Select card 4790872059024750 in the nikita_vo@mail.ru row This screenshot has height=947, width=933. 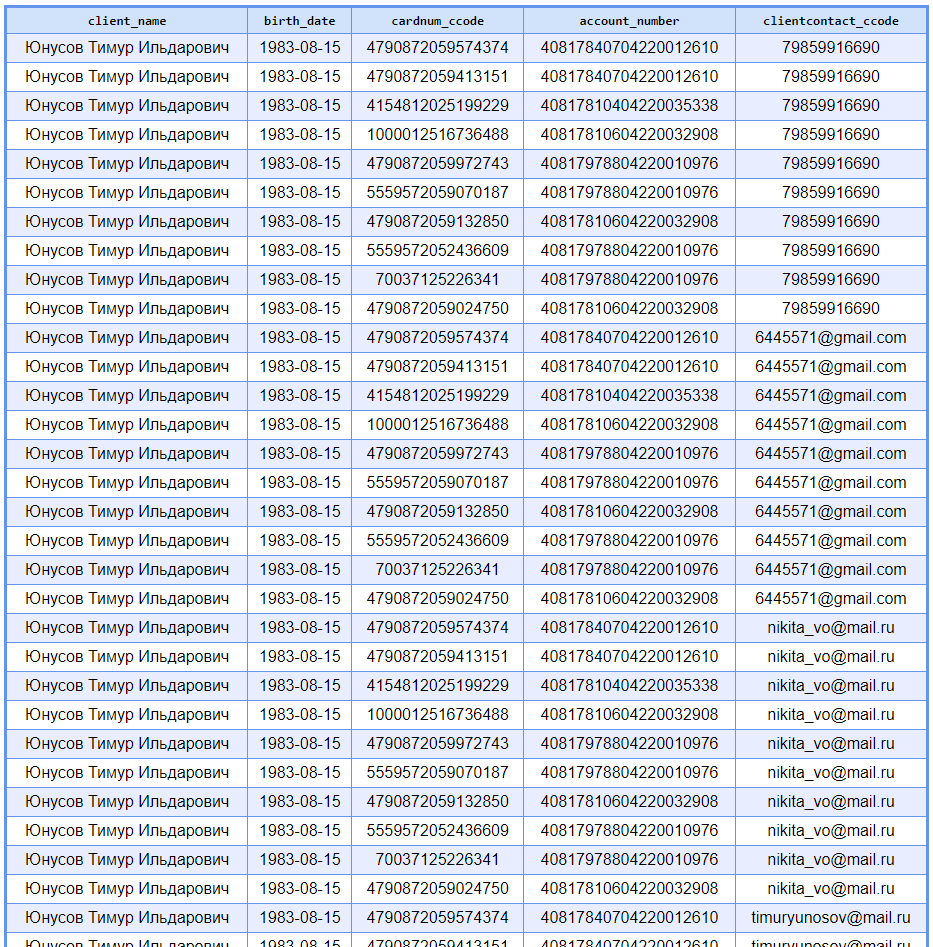point(437,889)
